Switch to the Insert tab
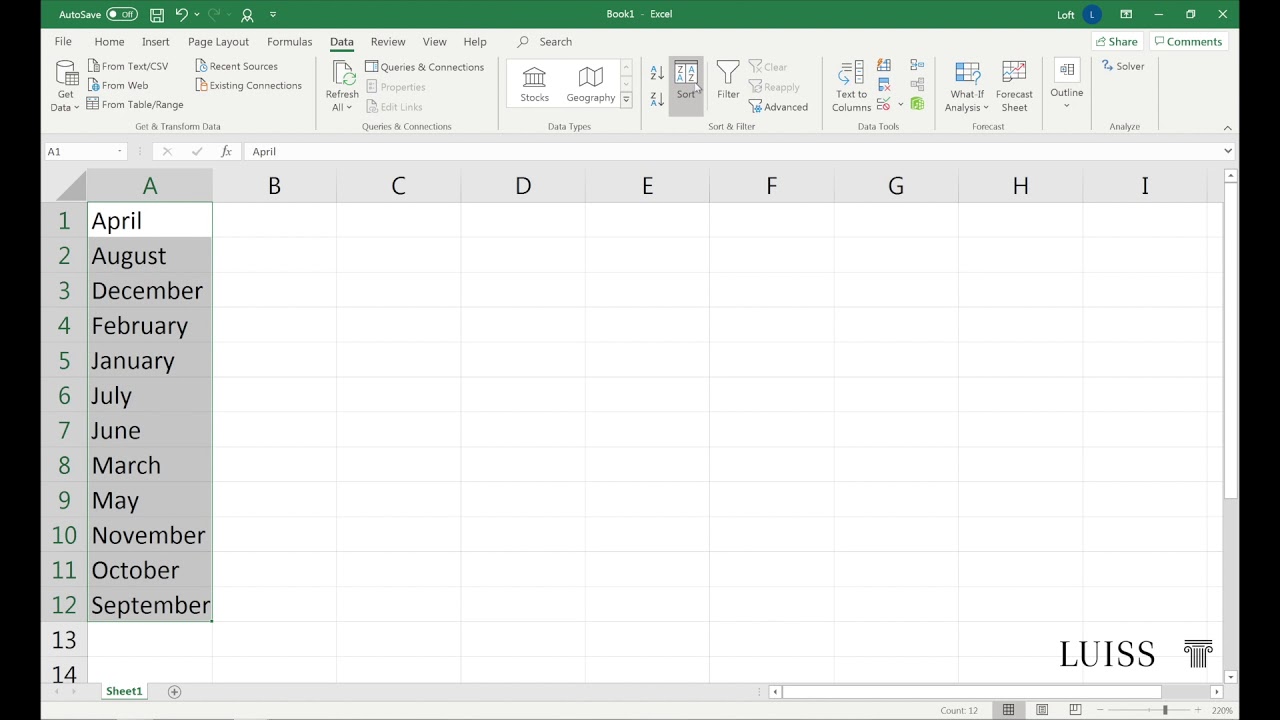The width and height of the screenshot is (1280, 720). (x=155, y=42)
